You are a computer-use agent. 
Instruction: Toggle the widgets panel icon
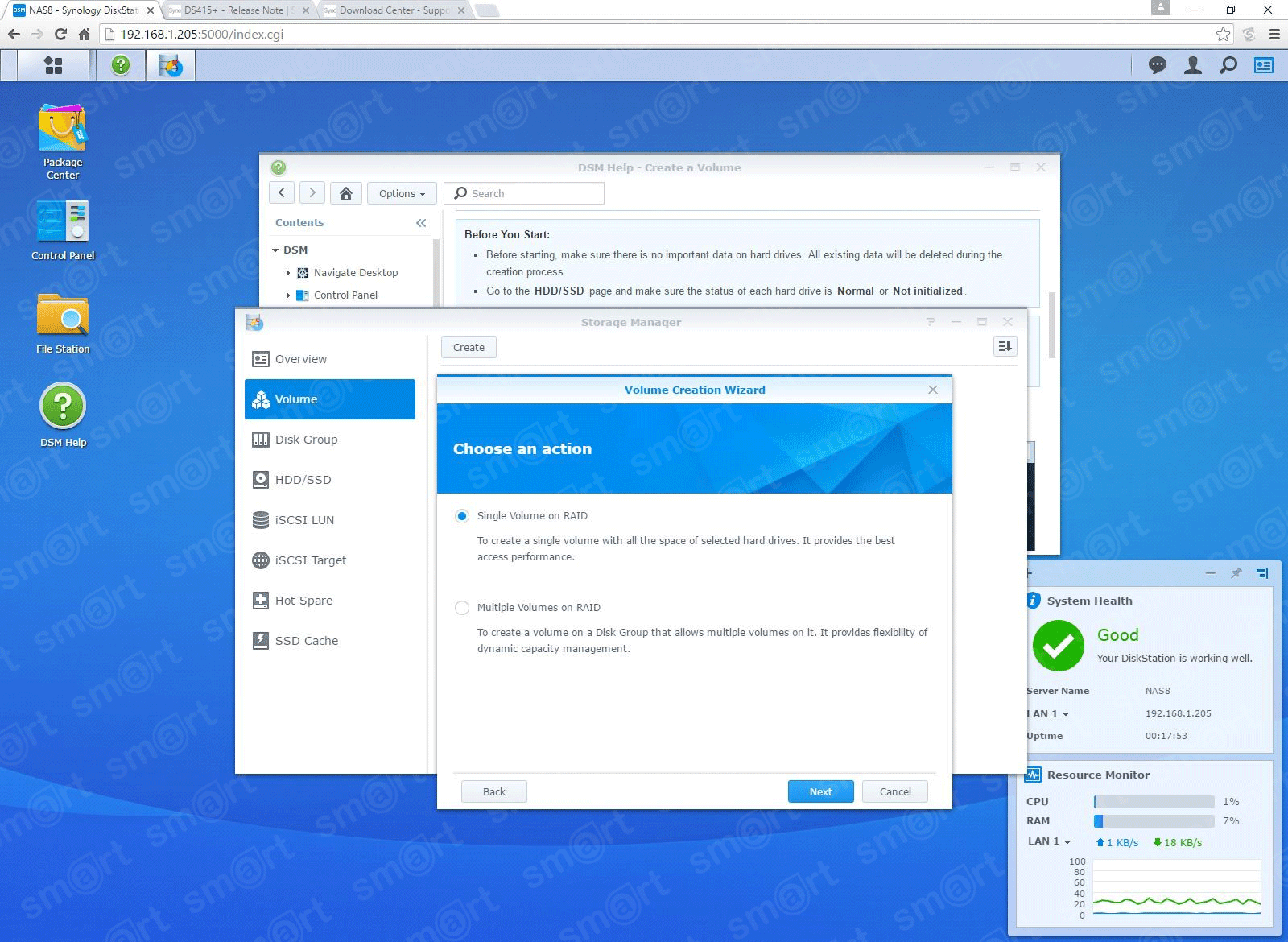(1264, 65)
